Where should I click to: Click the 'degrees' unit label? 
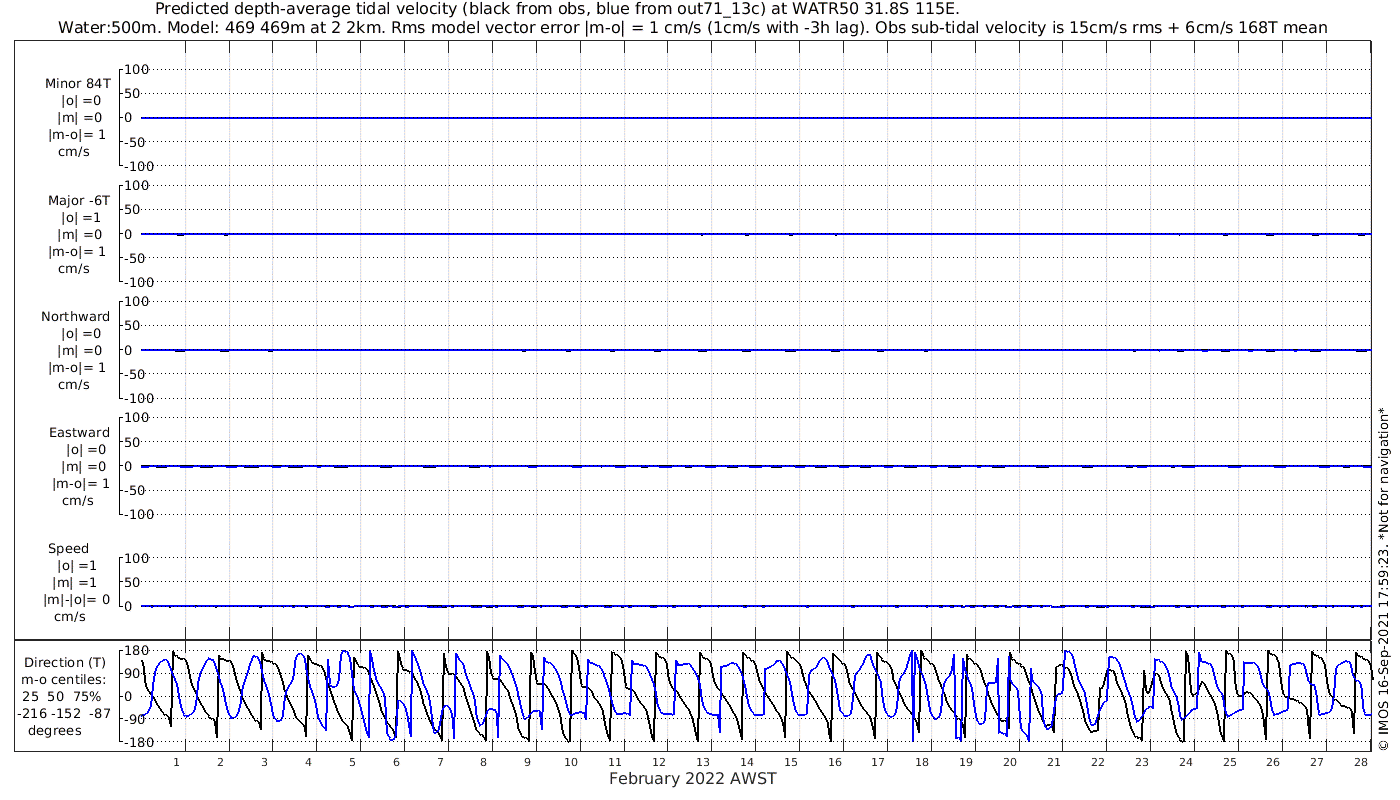tap(55, 730)
